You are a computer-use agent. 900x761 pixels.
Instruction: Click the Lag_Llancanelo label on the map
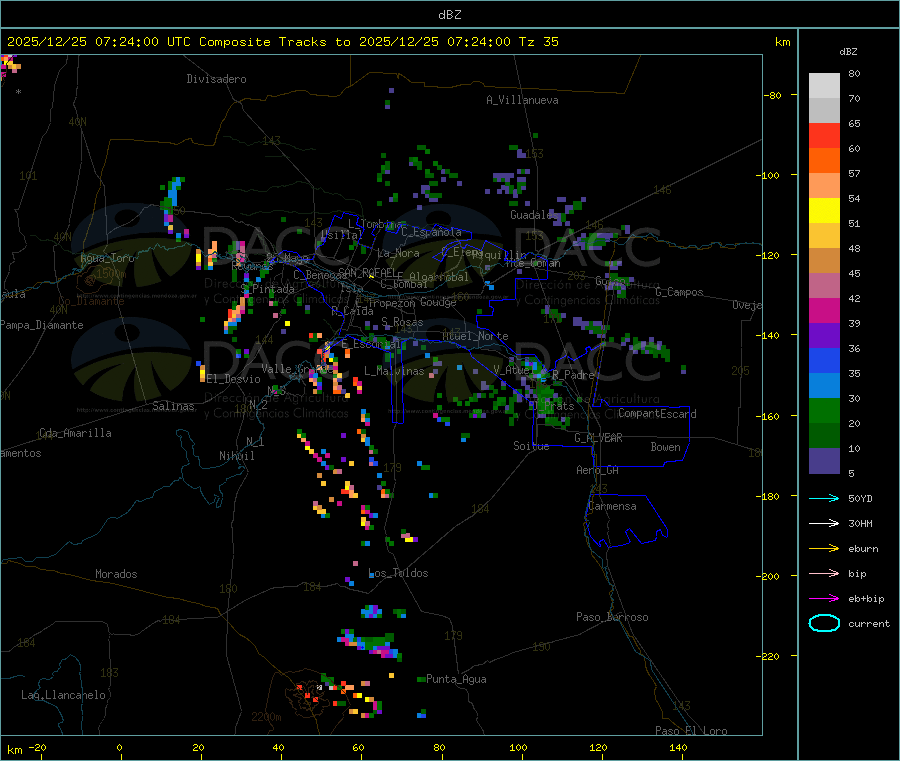(64, 694)
